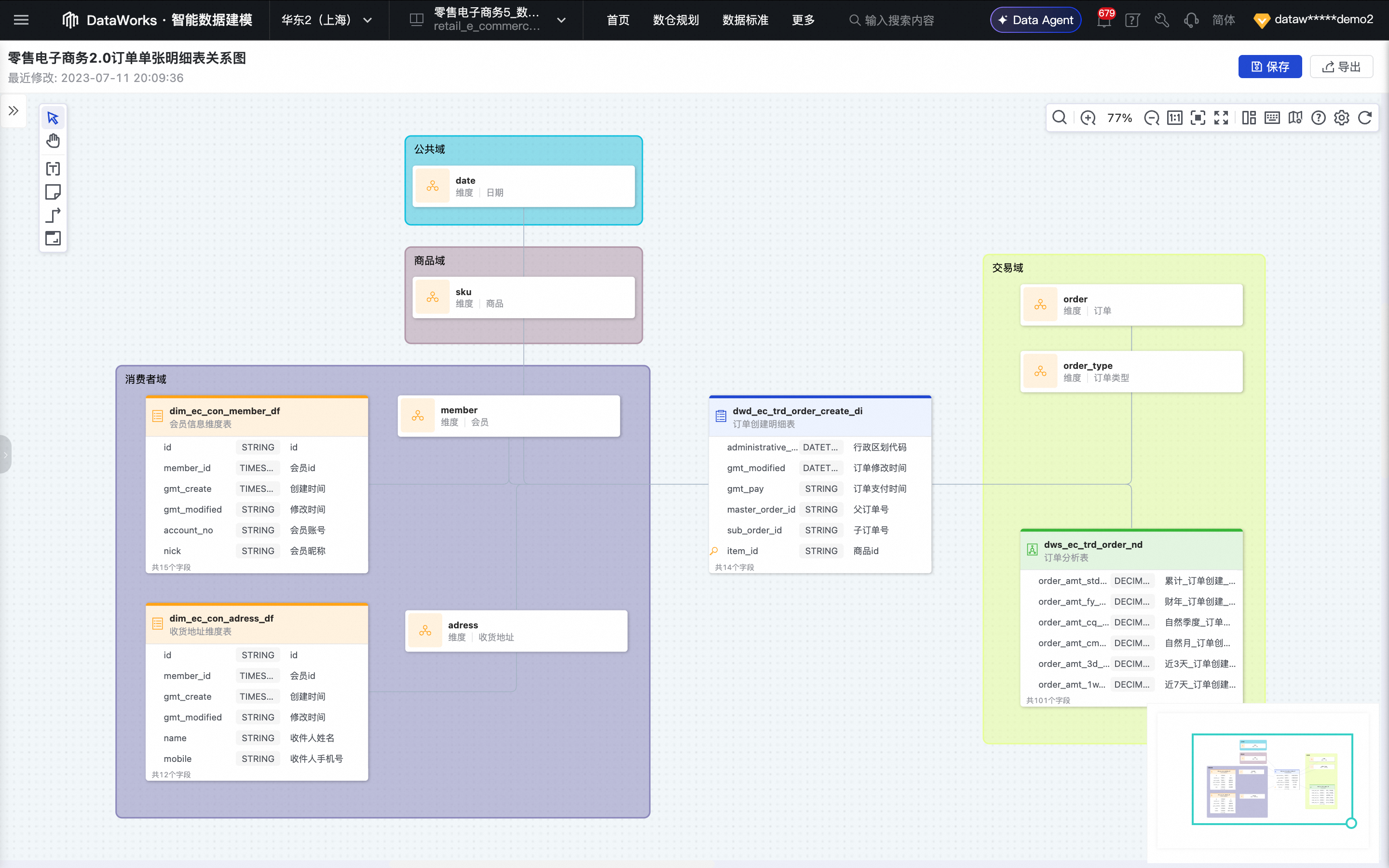Open notifications bell with 679 badge
1389x868 pixels.
pyautogui.click(x=1104, y=20)
